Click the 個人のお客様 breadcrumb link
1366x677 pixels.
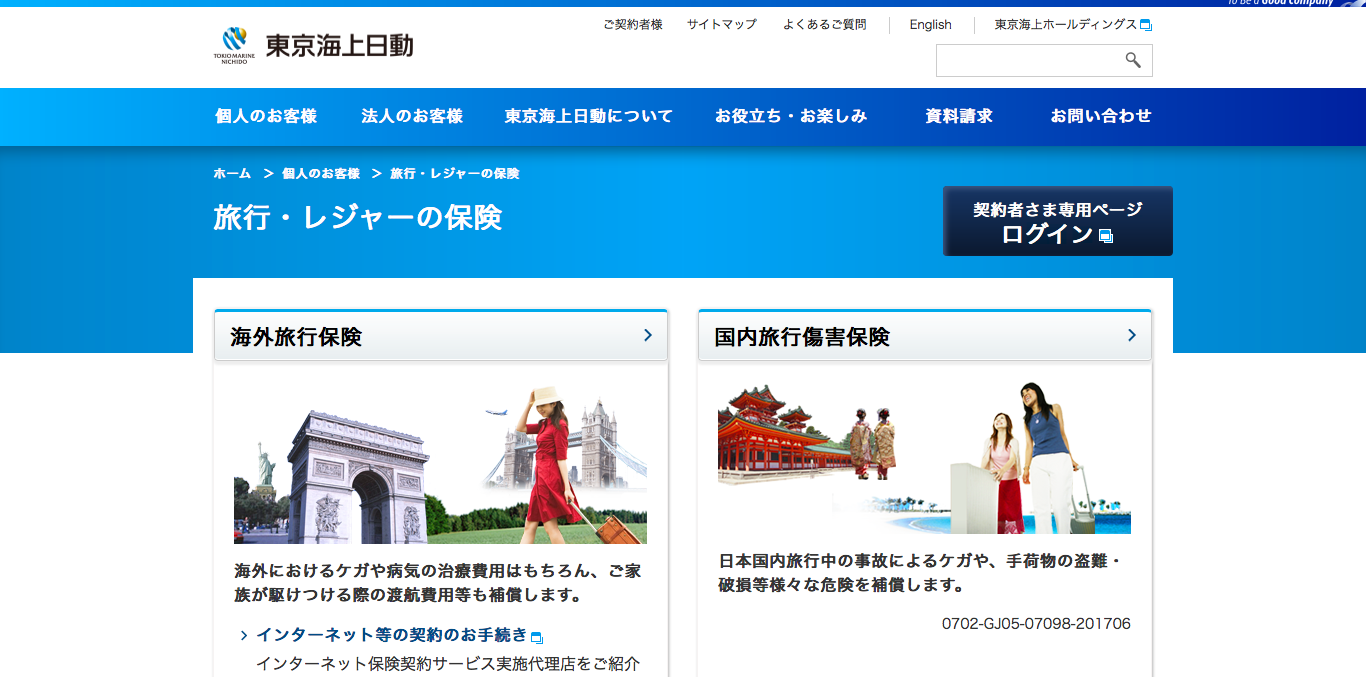tap(321, 174)
